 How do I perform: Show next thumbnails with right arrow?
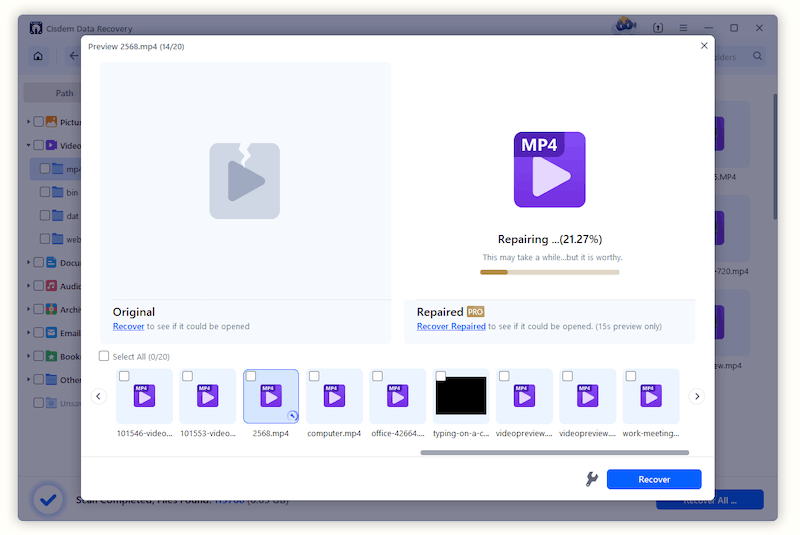click(x=697, y=396)
